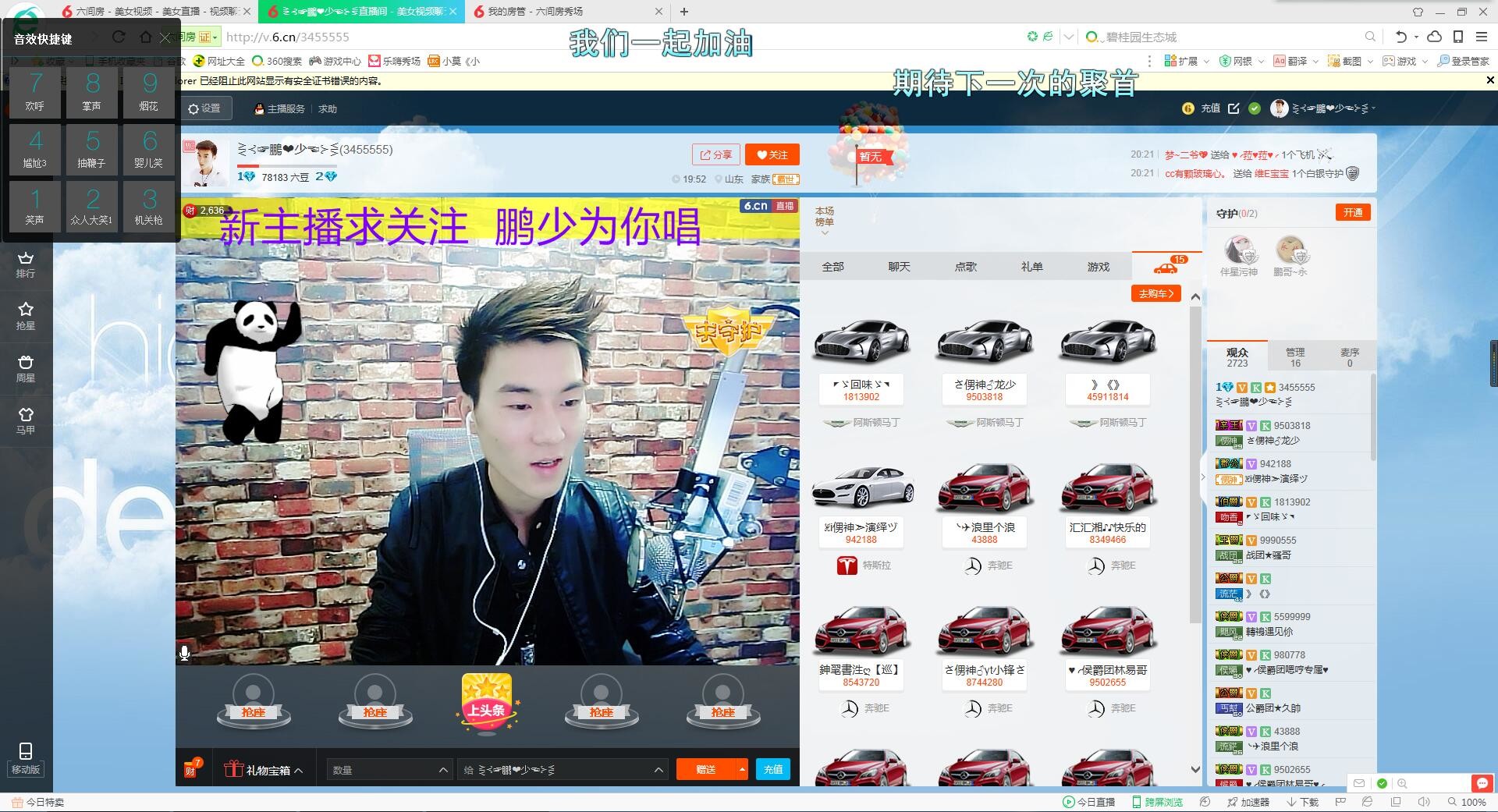
Task: Play the 婴儿笑 baby laugh sound
Action: [149, 150]
